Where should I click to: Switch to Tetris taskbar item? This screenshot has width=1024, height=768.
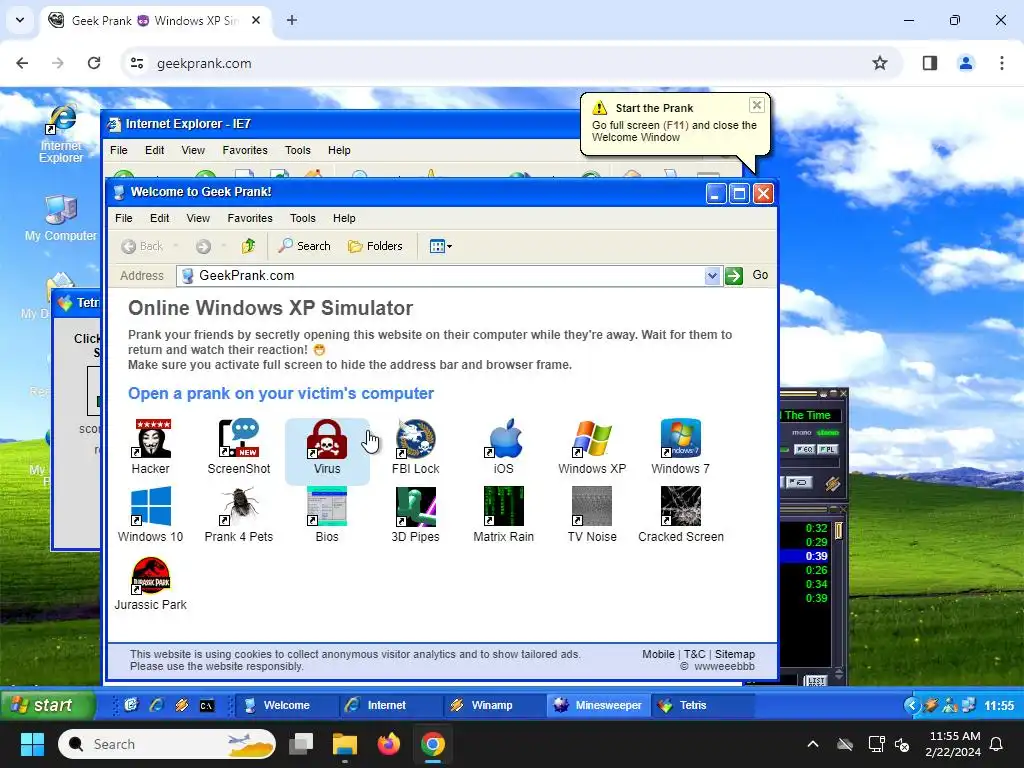(702, 705)
